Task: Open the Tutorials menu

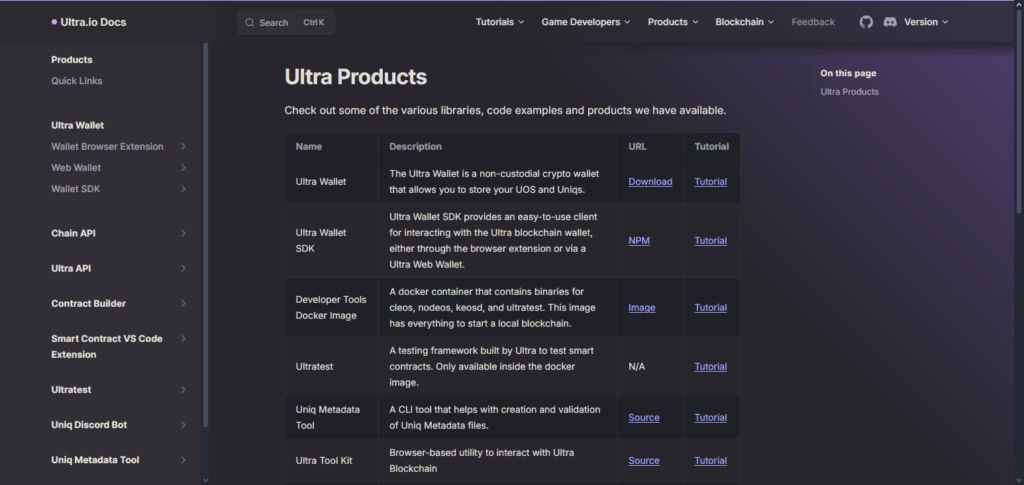Action: click(x=500, y=22)
